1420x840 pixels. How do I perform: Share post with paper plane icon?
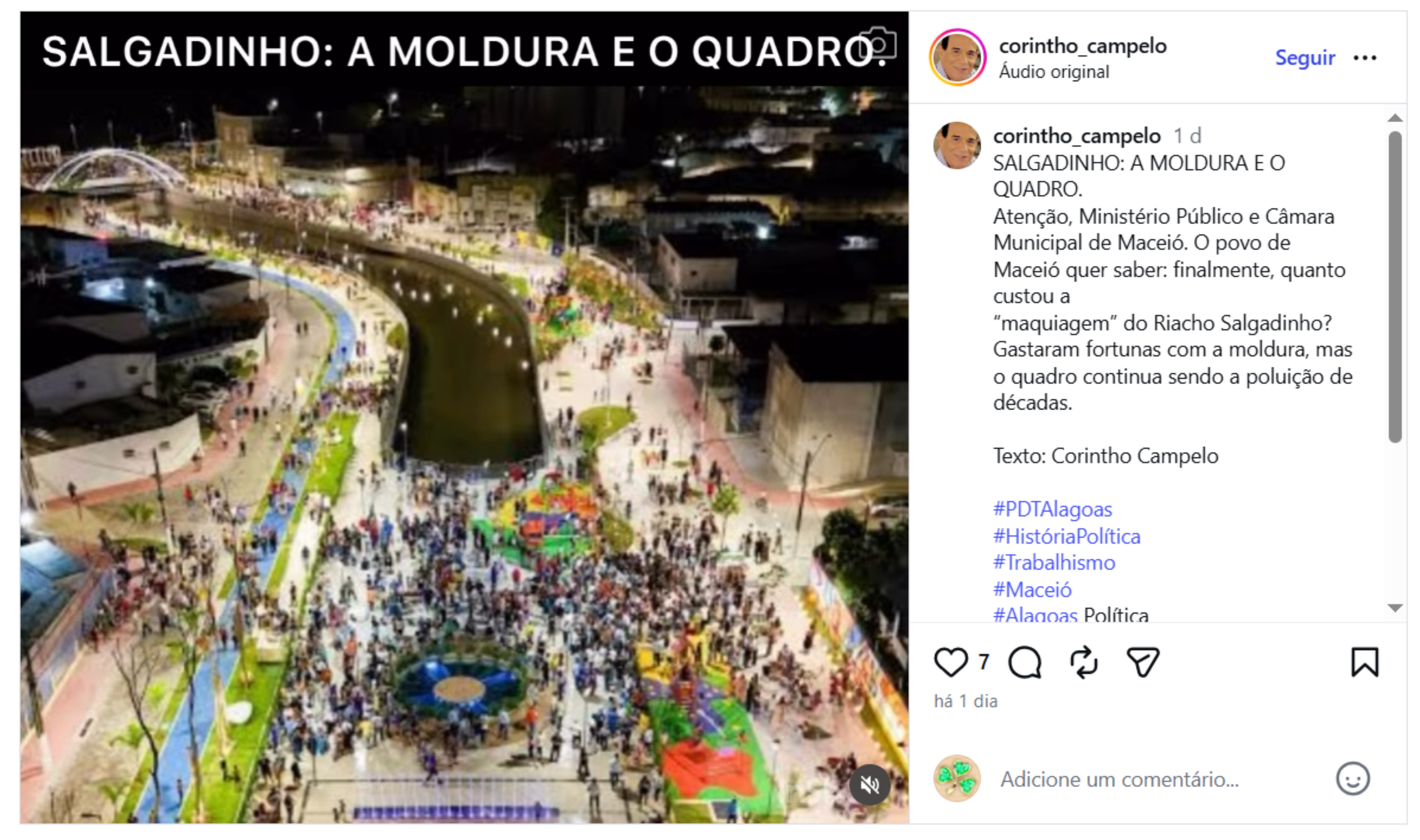(1143, 662)
